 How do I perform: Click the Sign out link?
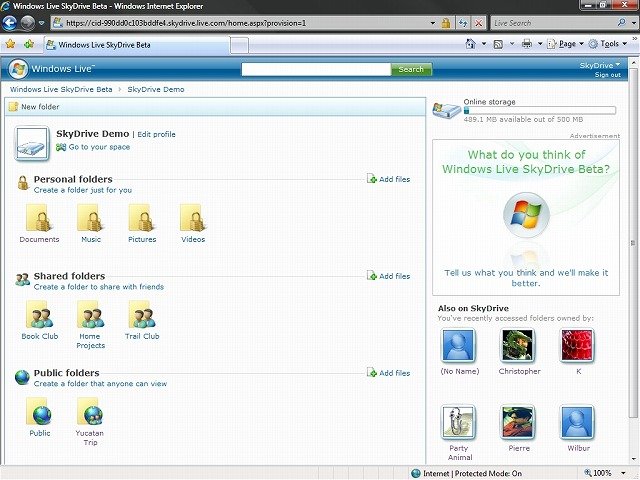[x=608, y=75]
